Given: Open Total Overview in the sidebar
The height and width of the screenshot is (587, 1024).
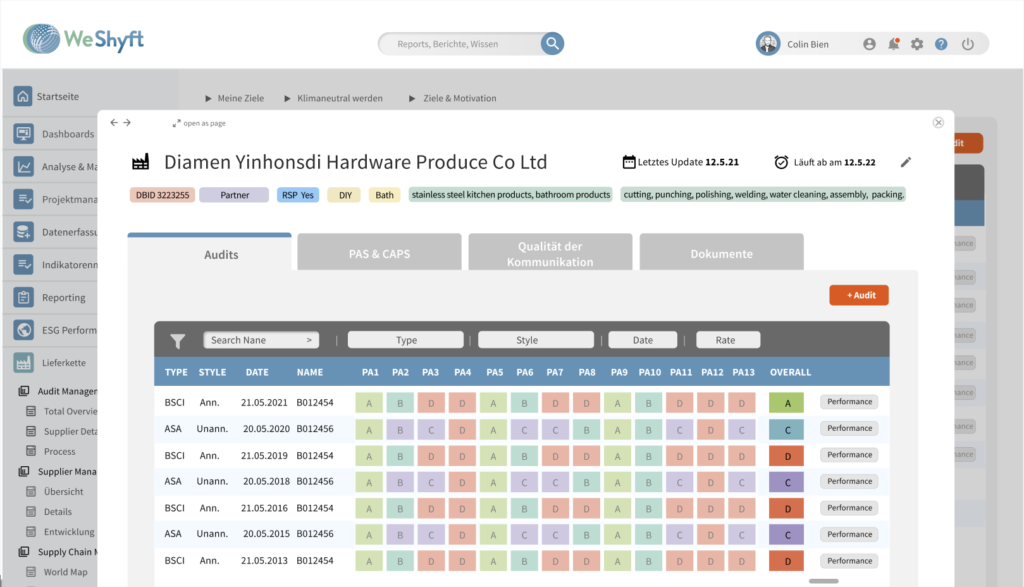Looking at the screenshot, I should point(61,411).
